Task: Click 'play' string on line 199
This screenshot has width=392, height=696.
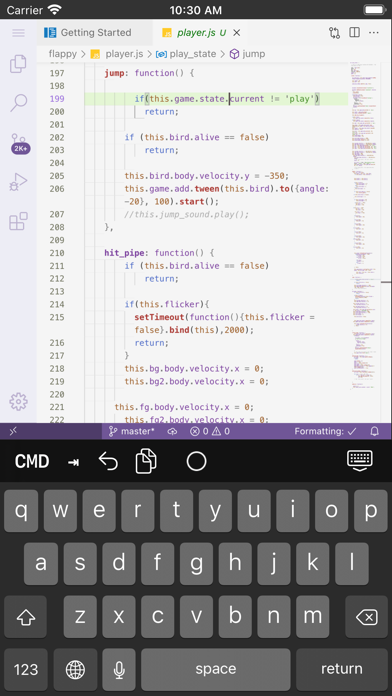Action: click(301, 99)
